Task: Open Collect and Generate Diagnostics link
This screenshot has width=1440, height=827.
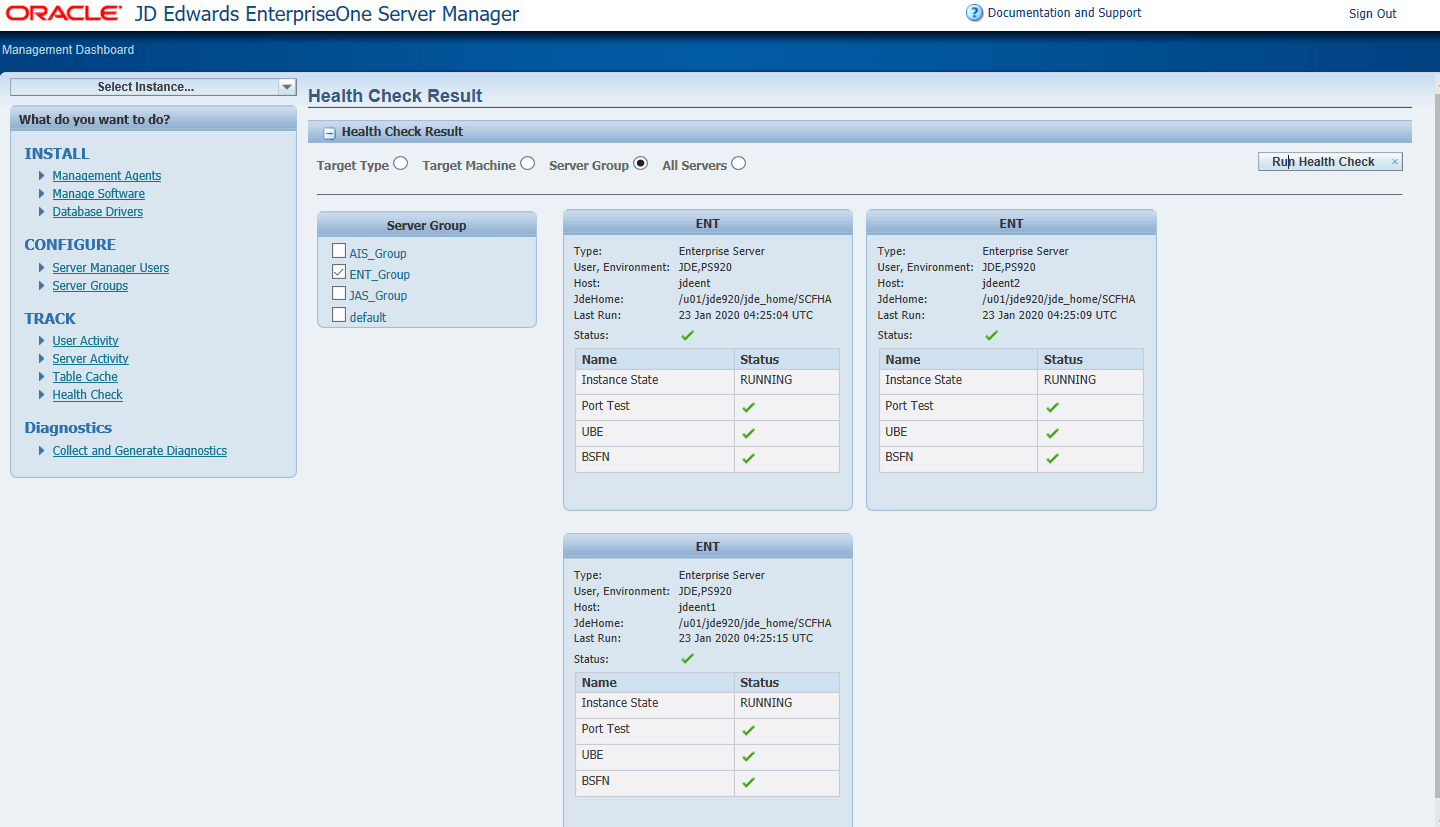Action: 140,451
